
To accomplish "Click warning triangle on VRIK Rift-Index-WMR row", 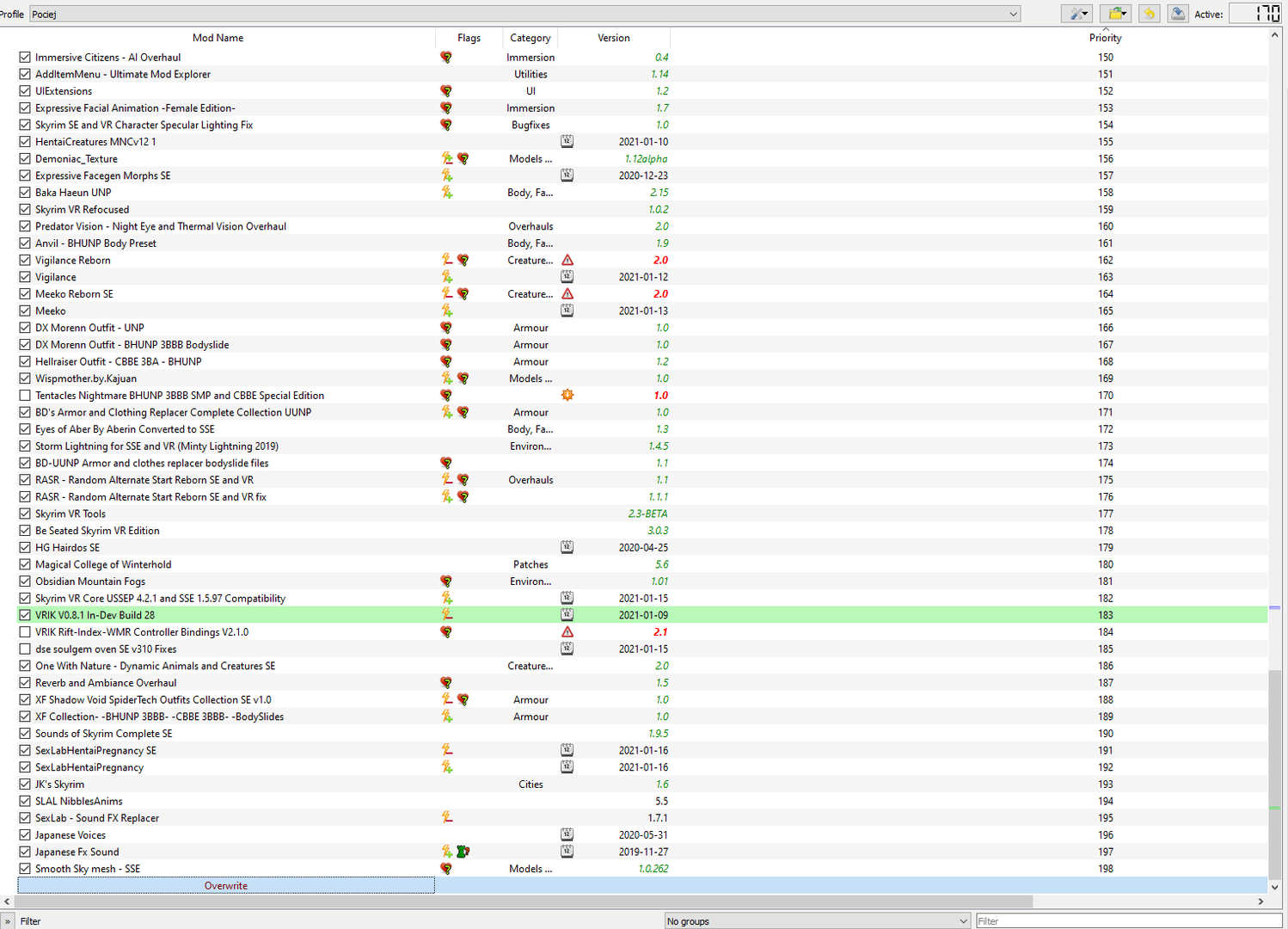I will click(x=567, y=631).
